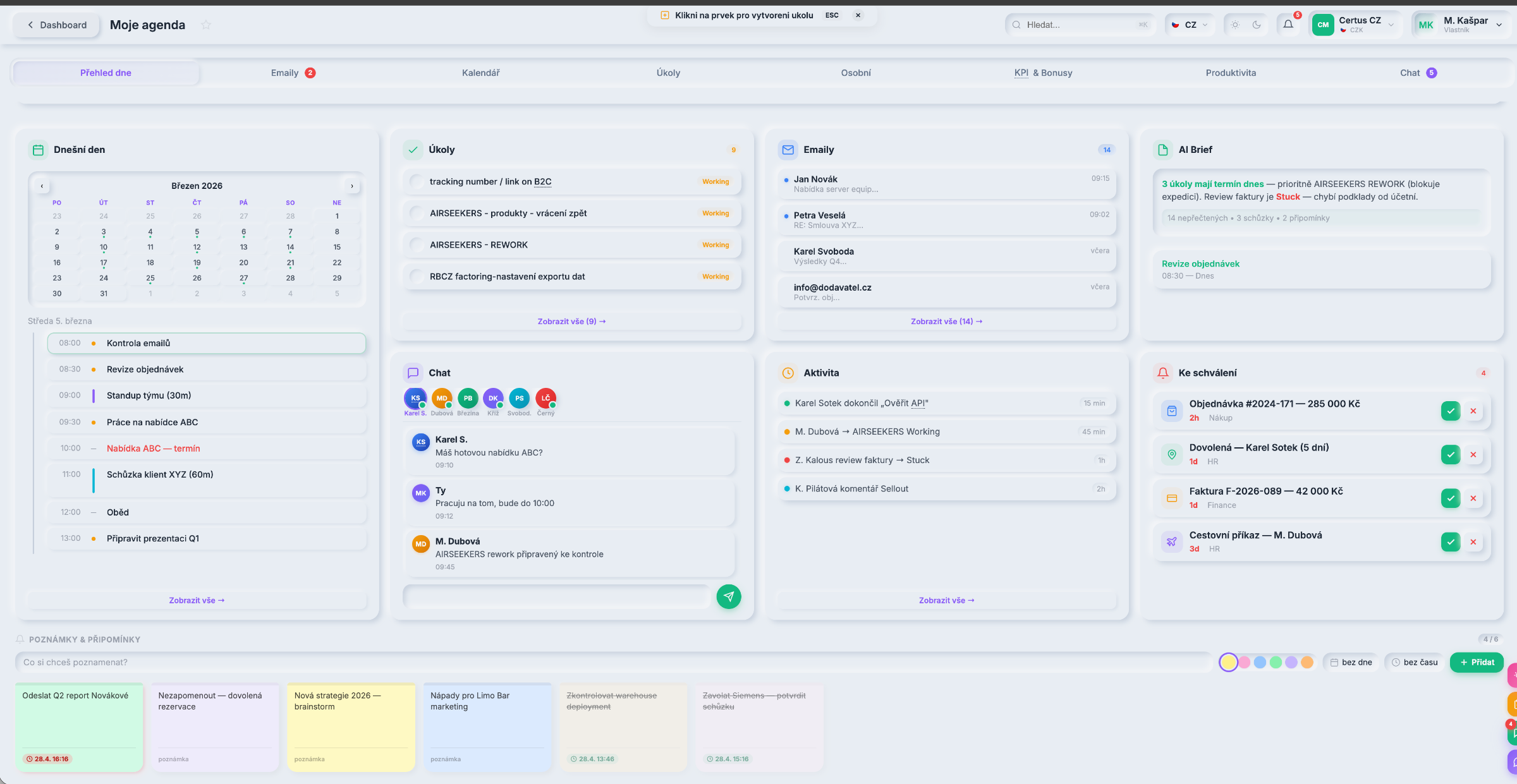1517x784 pixels.
Task: Open email from Jan Novák
Action: (946, 184)
